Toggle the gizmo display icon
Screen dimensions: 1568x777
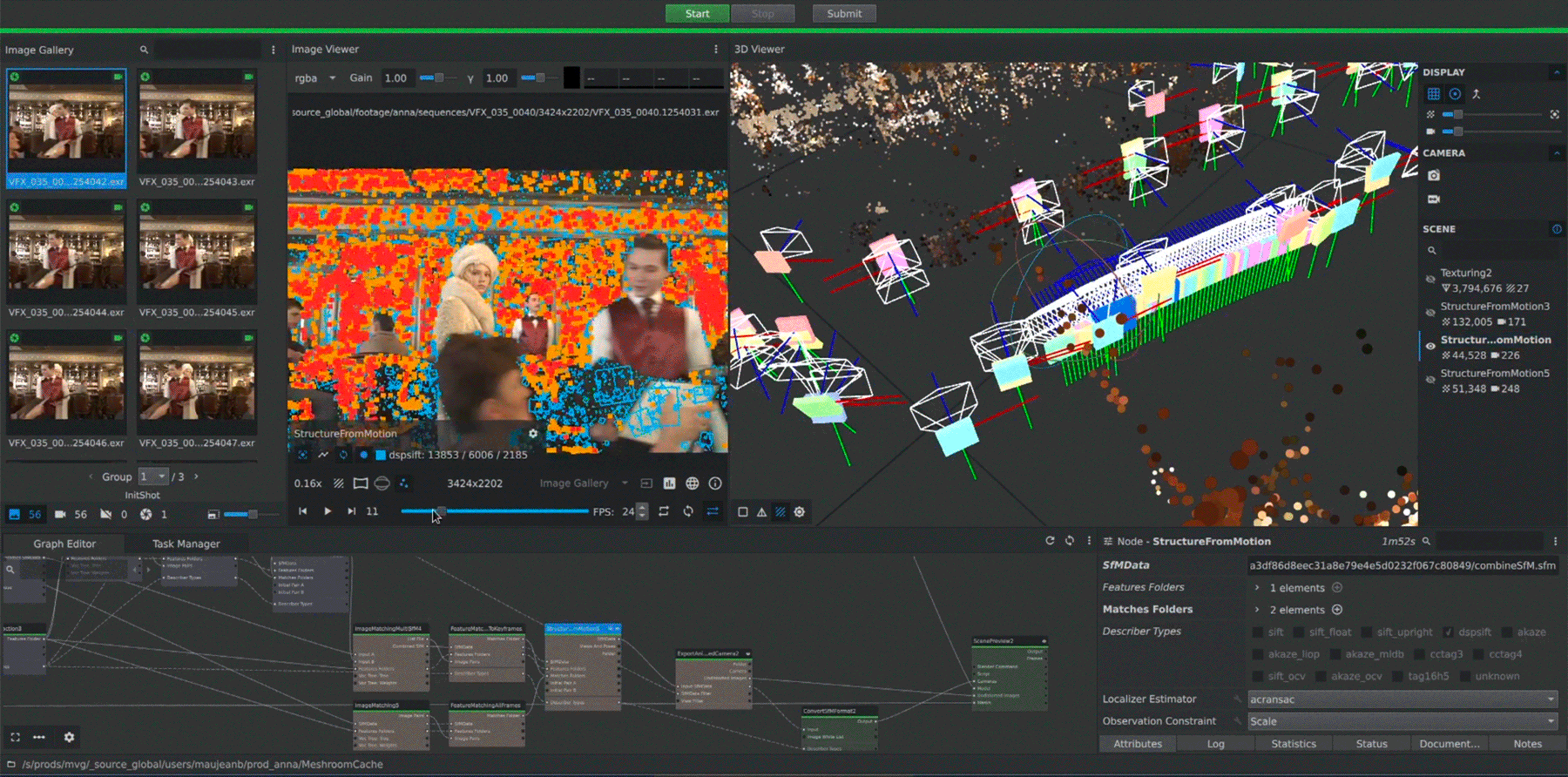click(x=1455, y=94)
